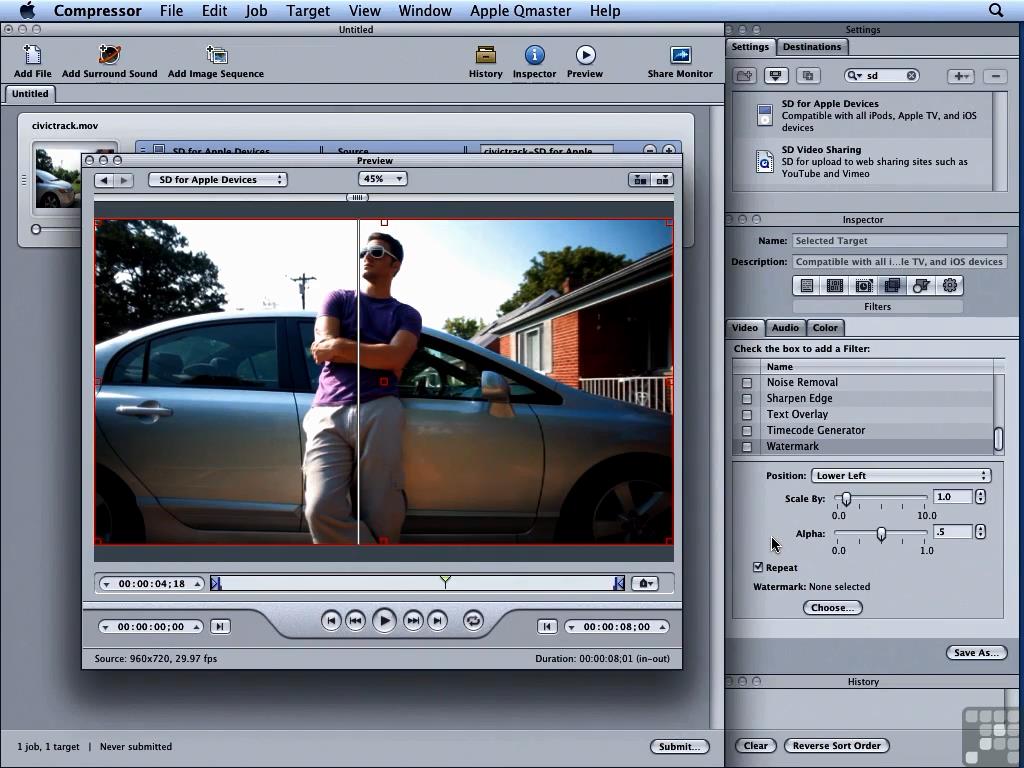Open the Apple Qmaster menu

click(520, 10)
